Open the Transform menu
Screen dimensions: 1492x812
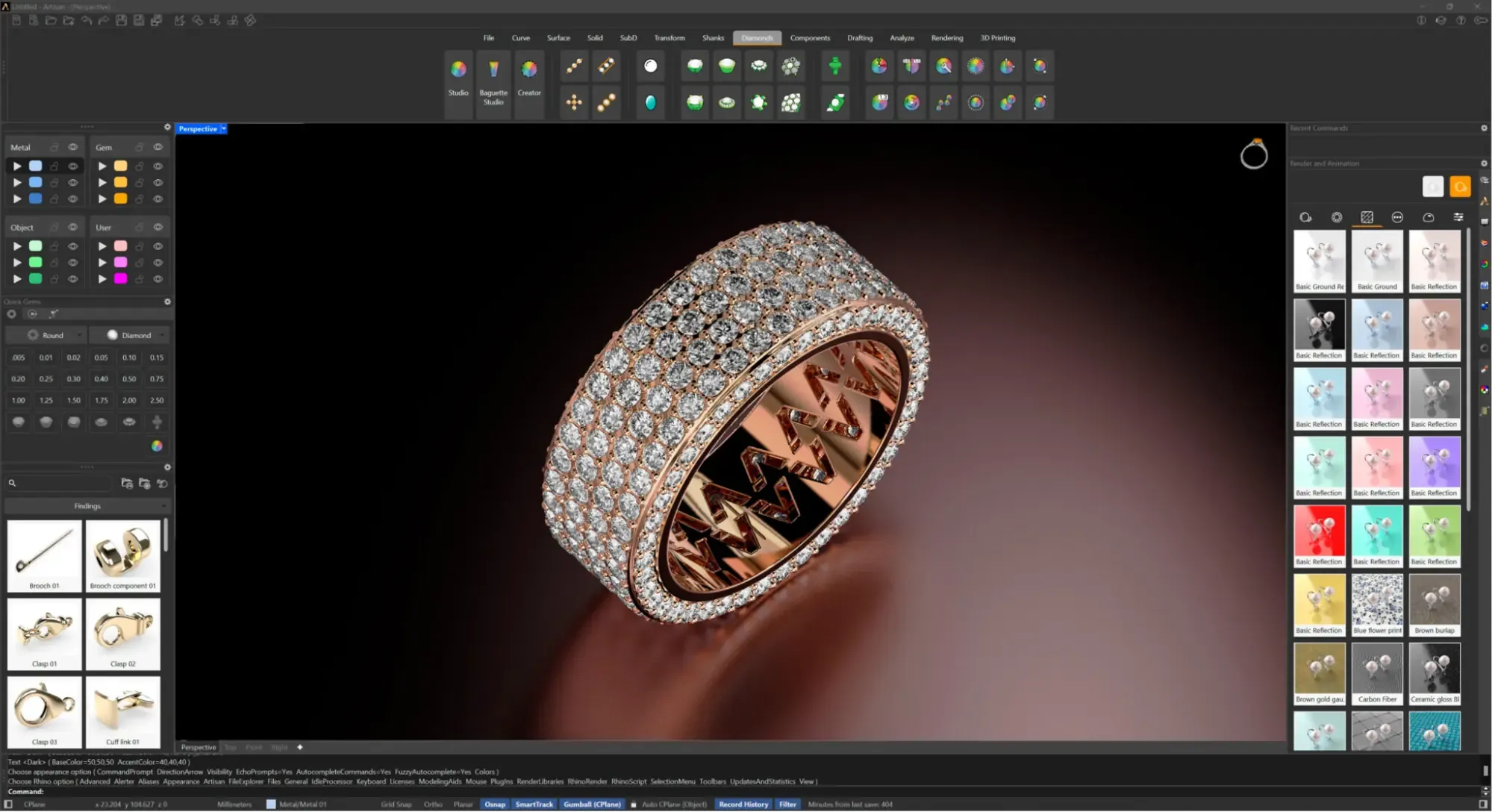669,37
